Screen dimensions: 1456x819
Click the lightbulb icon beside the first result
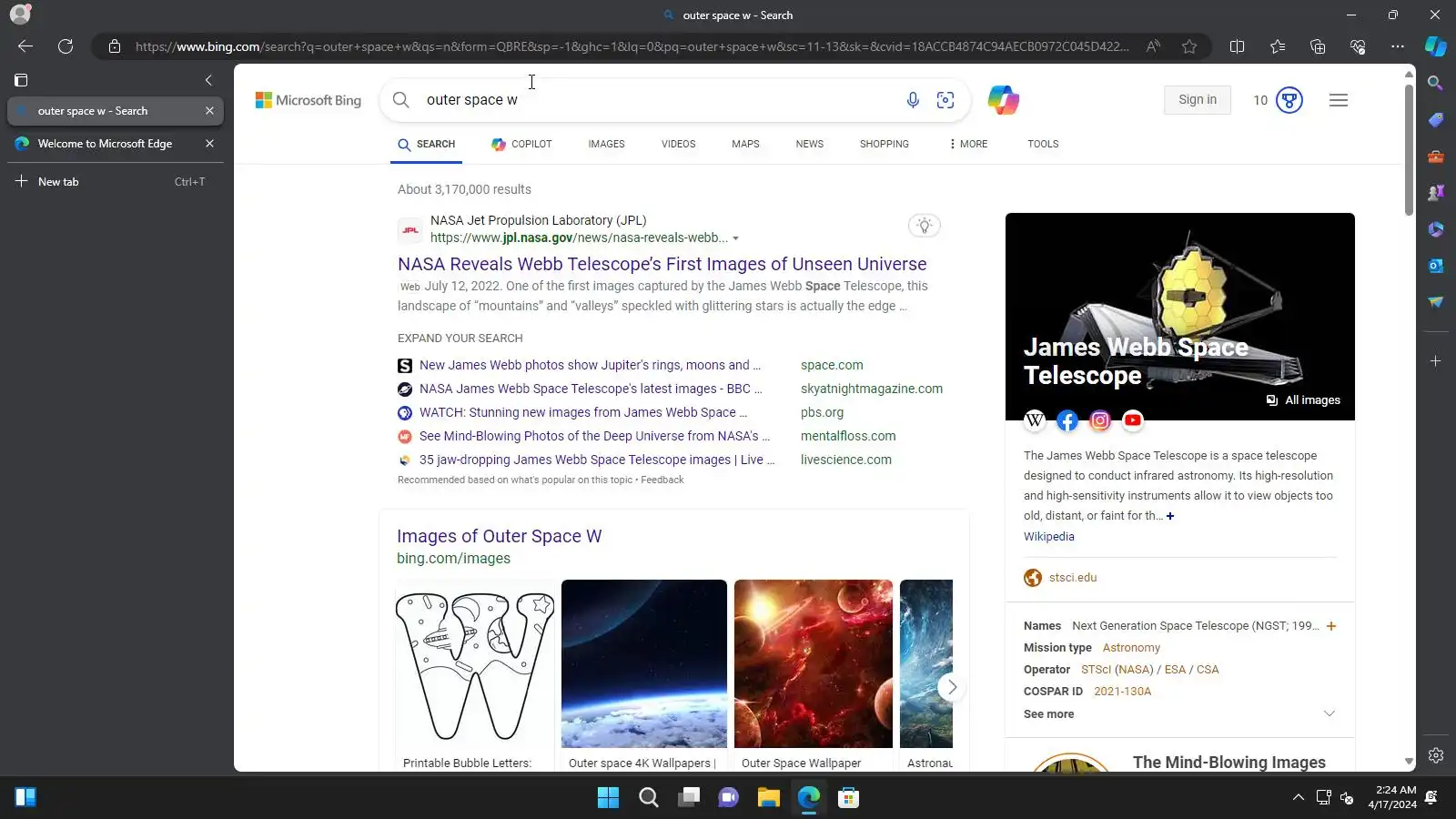pos(925,226)
